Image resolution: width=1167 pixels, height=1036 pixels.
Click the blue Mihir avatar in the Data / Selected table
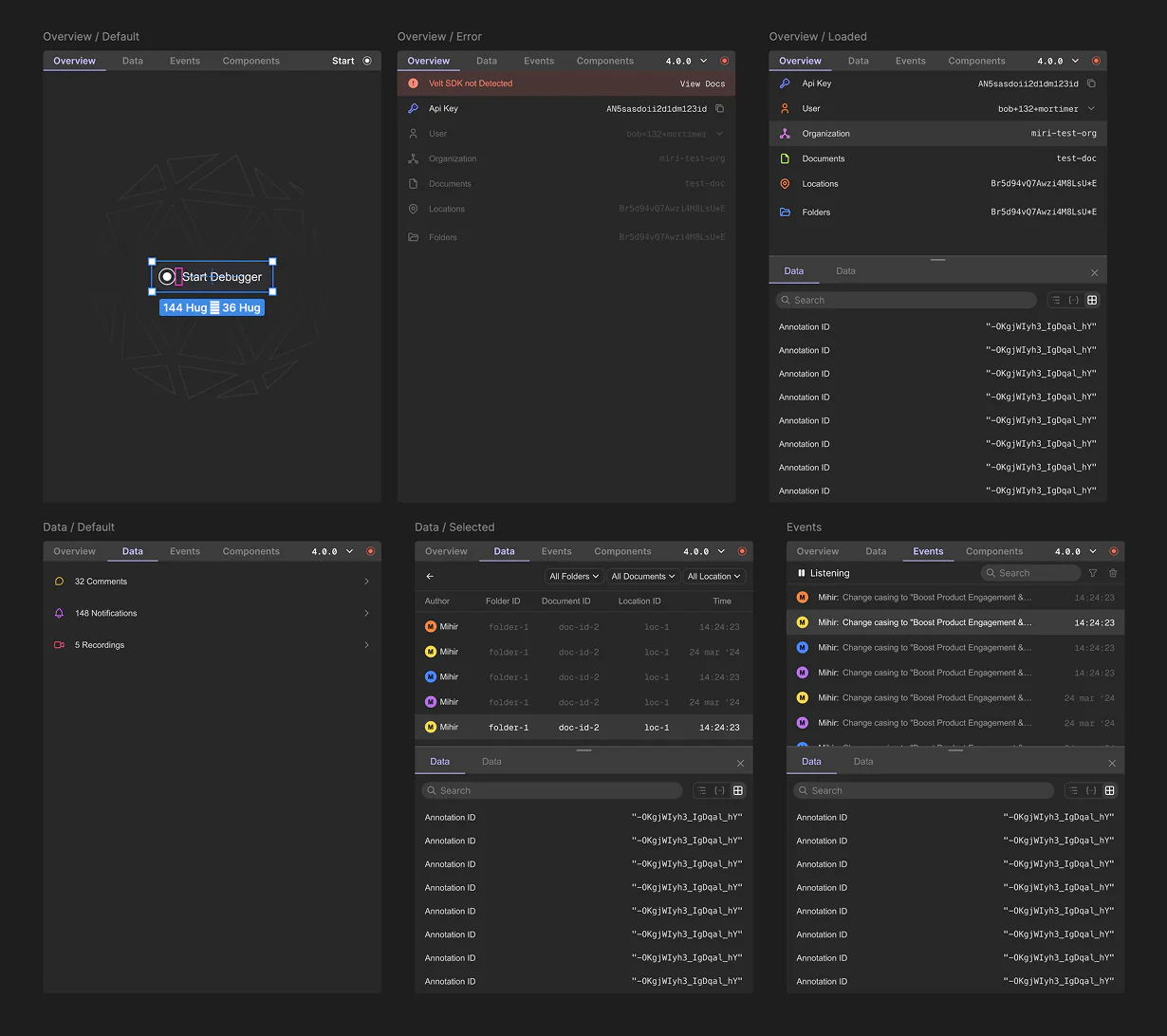(431, 676)
